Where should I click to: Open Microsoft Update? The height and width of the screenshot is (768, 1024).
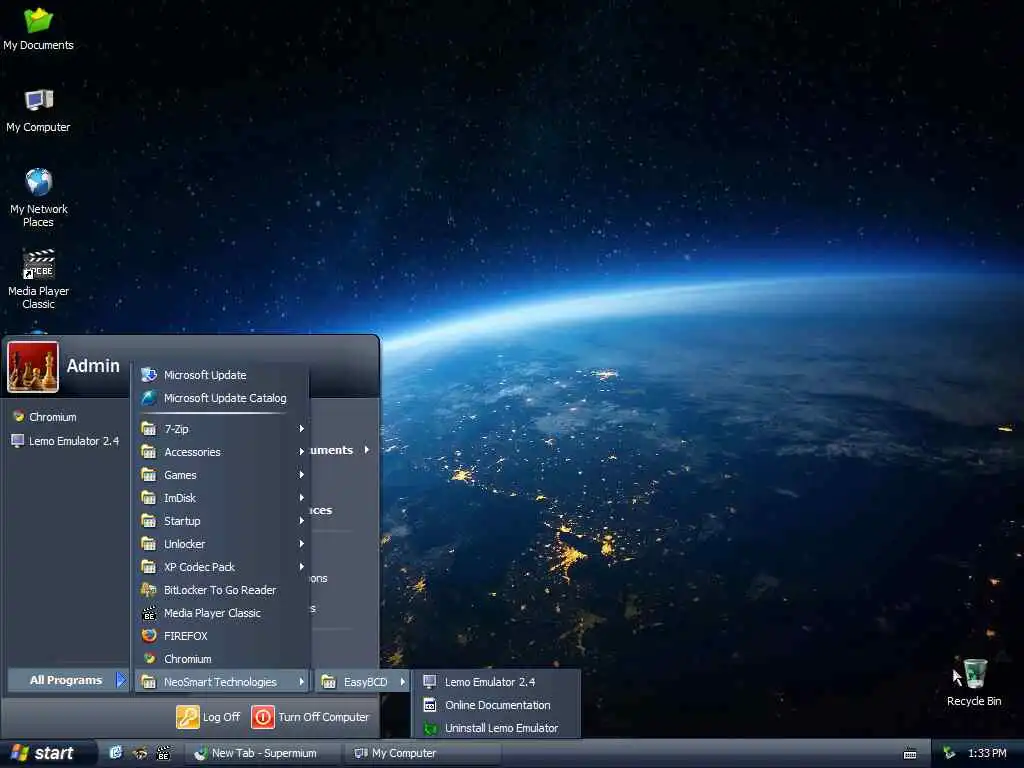222,375
